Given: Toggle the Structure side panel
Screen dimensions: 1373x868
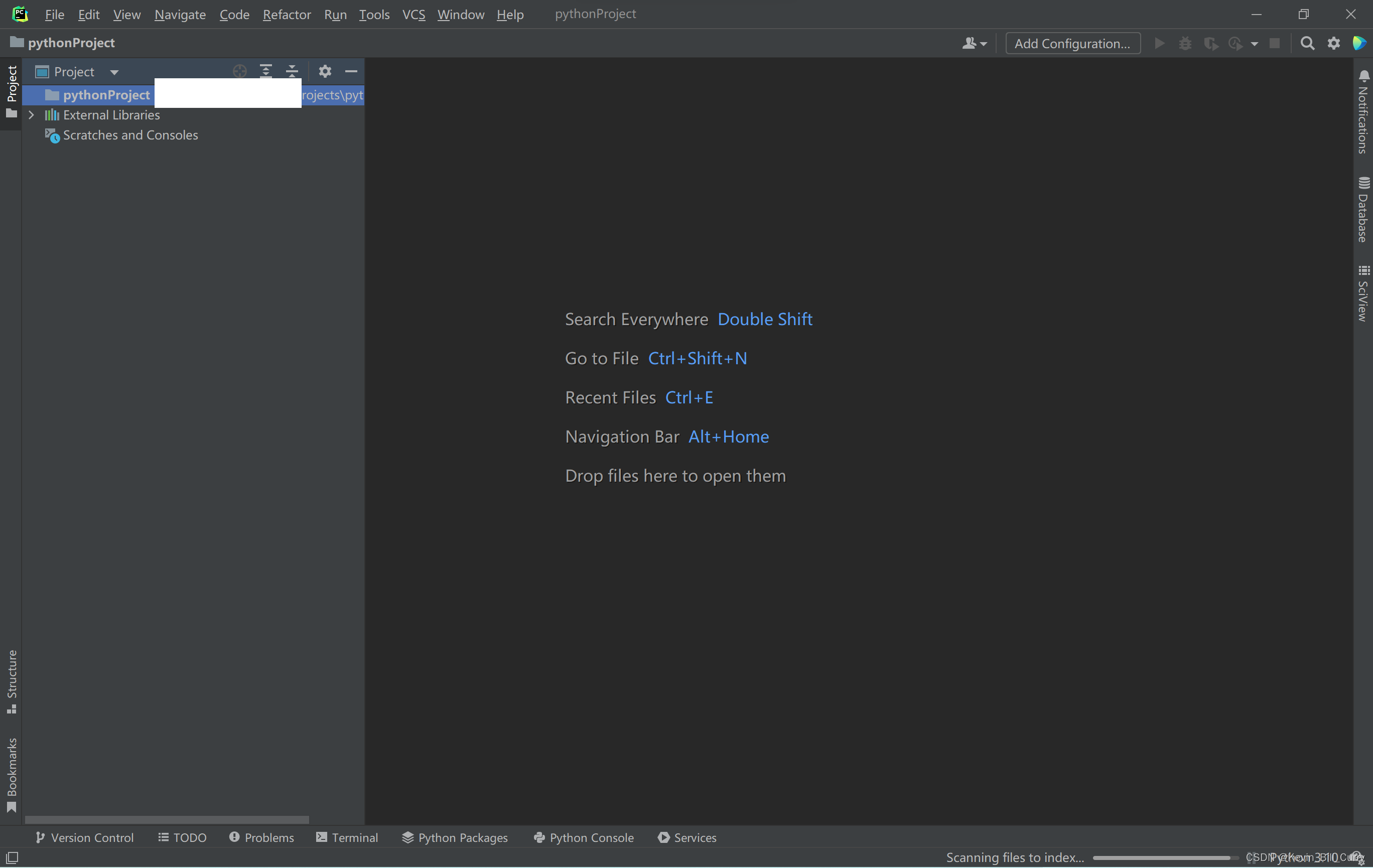Looking at the screenshot, I should 12,680.
